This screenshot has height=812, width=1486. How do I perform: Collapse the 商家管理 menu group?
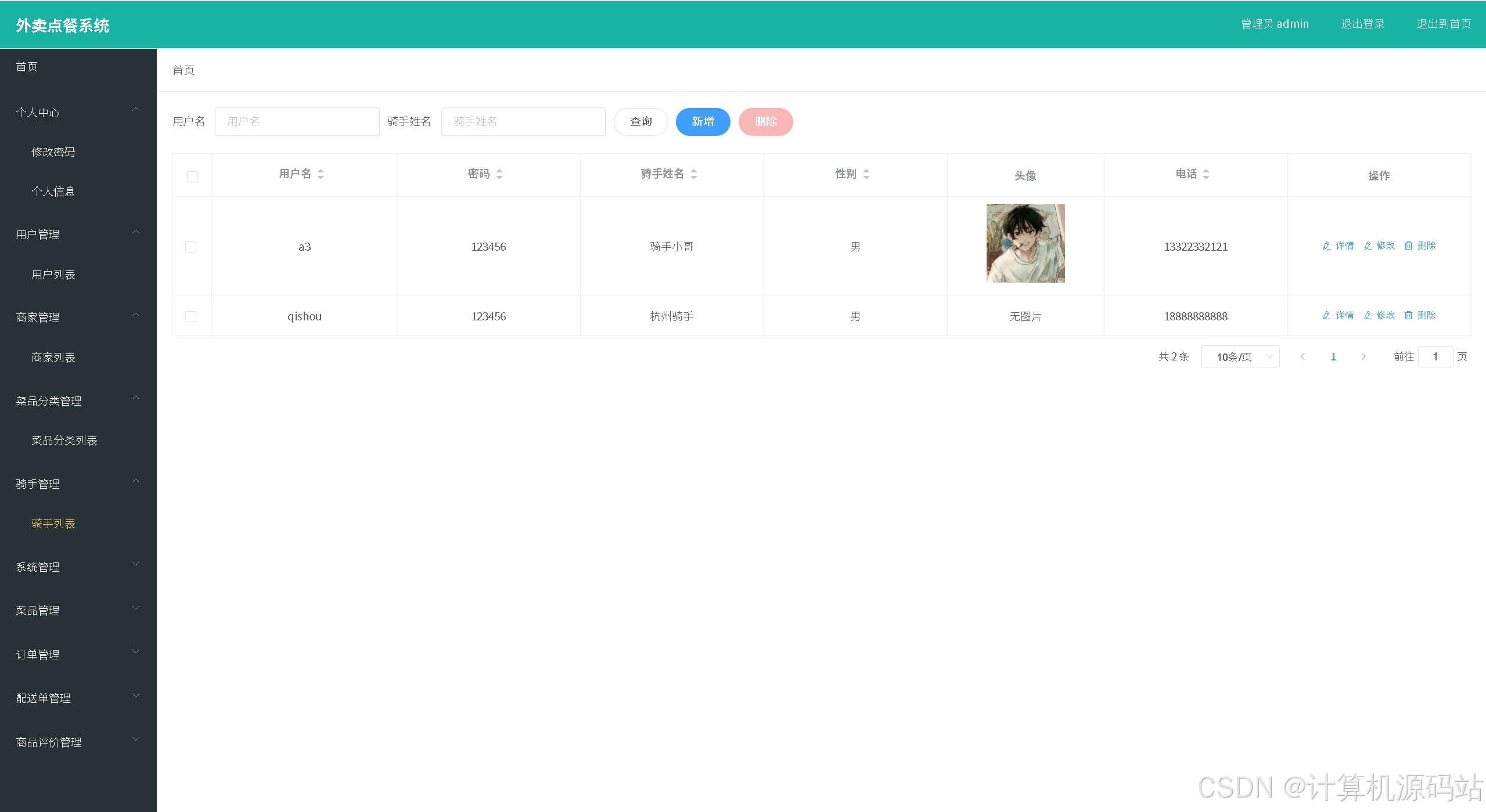(x=78, y=317)
